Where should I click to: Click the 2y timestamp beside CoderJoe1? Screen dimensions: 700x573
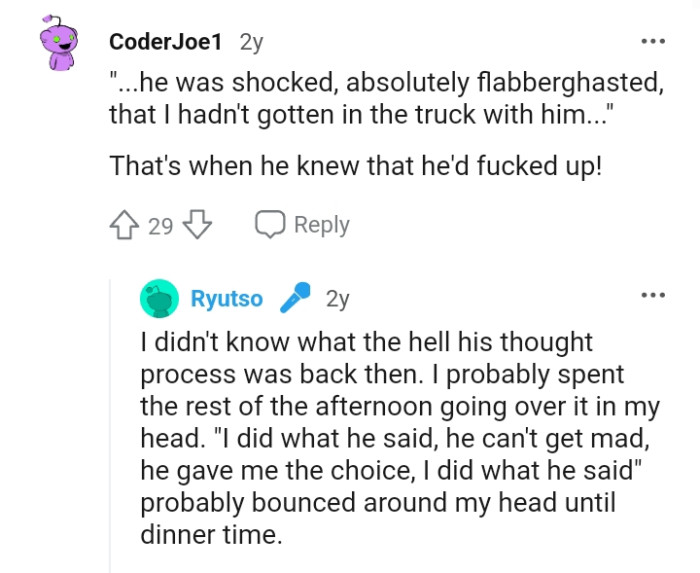[x=253, y=42]
